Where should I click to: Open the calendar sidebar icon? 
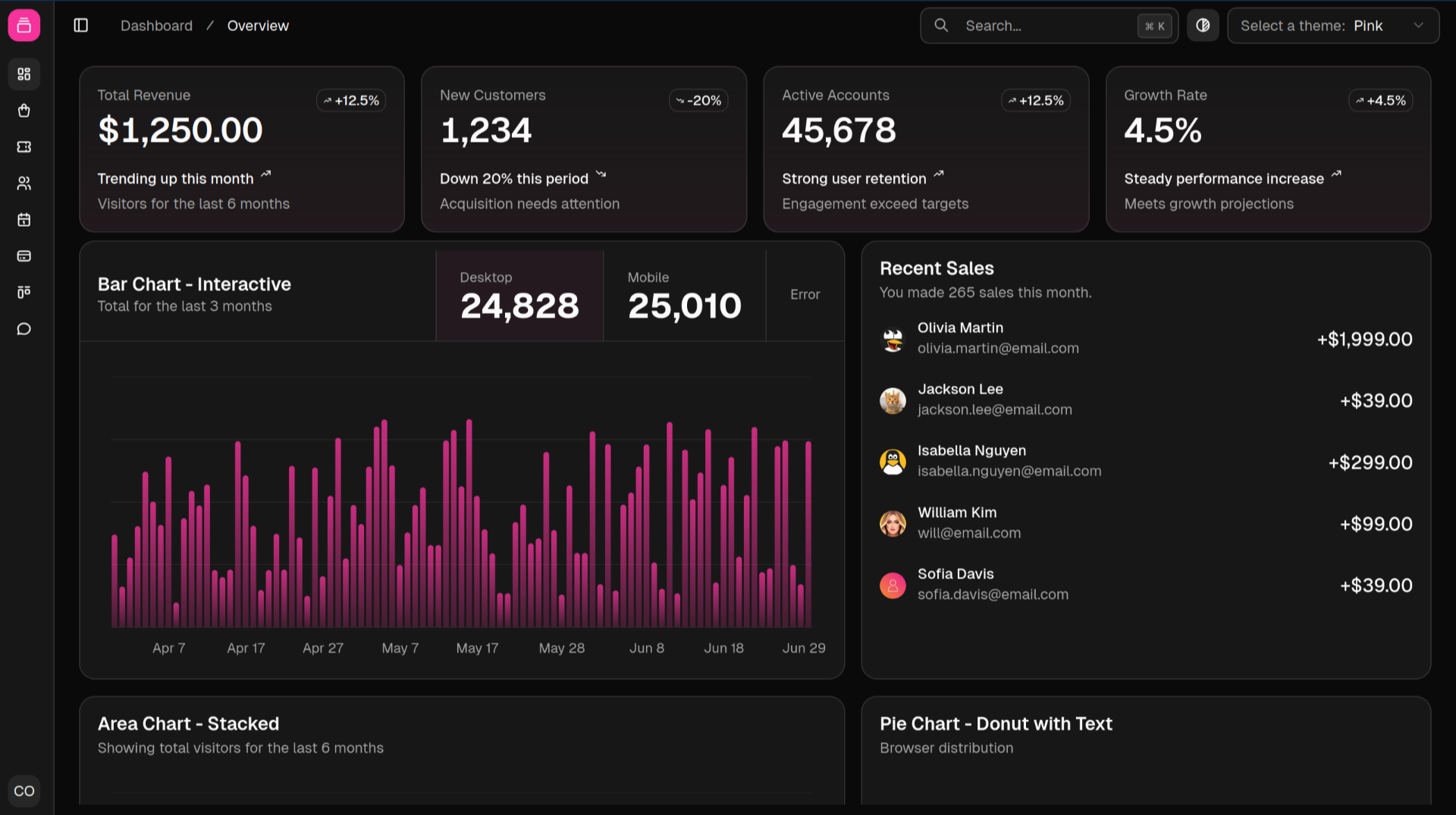[x=24, y=220]
